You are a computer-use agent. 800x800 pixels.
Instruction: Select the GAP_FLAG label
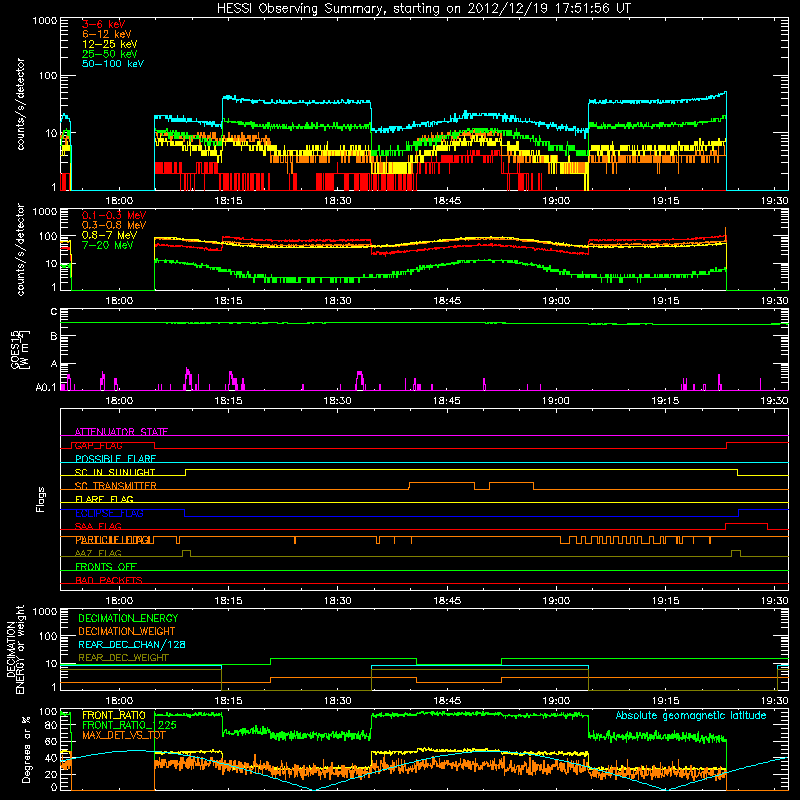(x=98, y=445)
